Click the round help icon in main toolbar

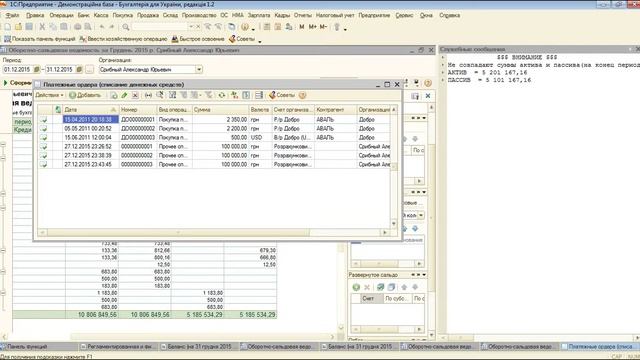click(x=244, y=27)
